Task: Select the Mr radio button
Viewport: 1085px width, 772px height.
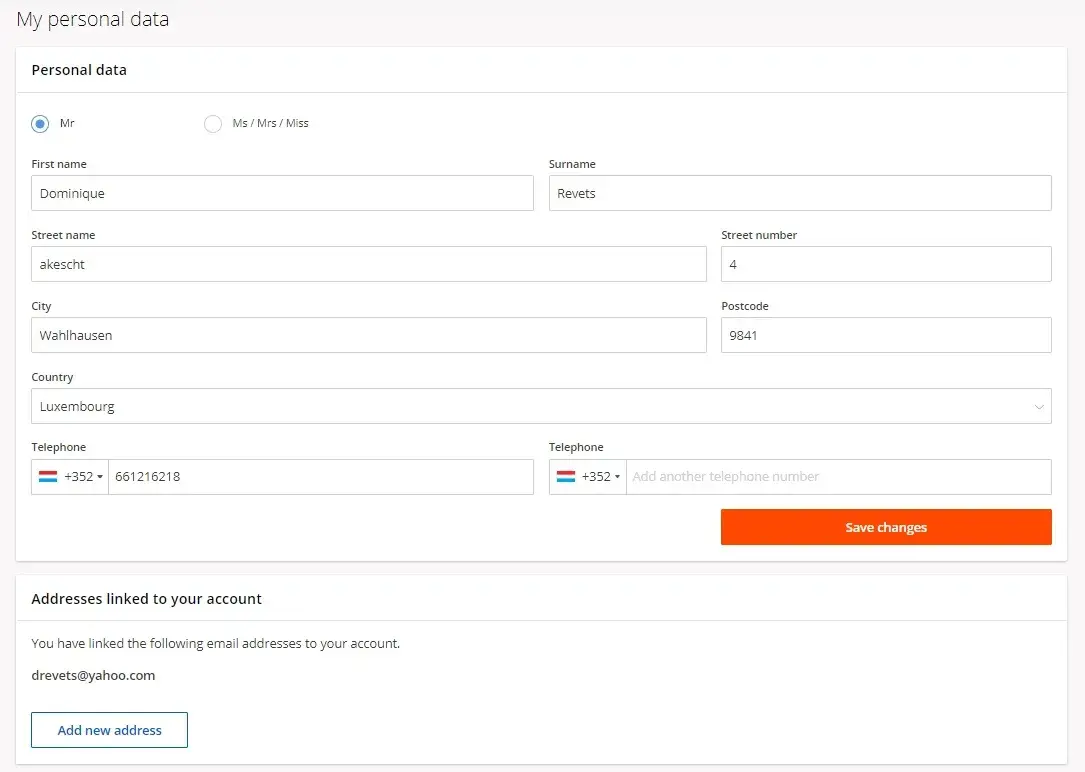Action: click(x=40, y=124)
